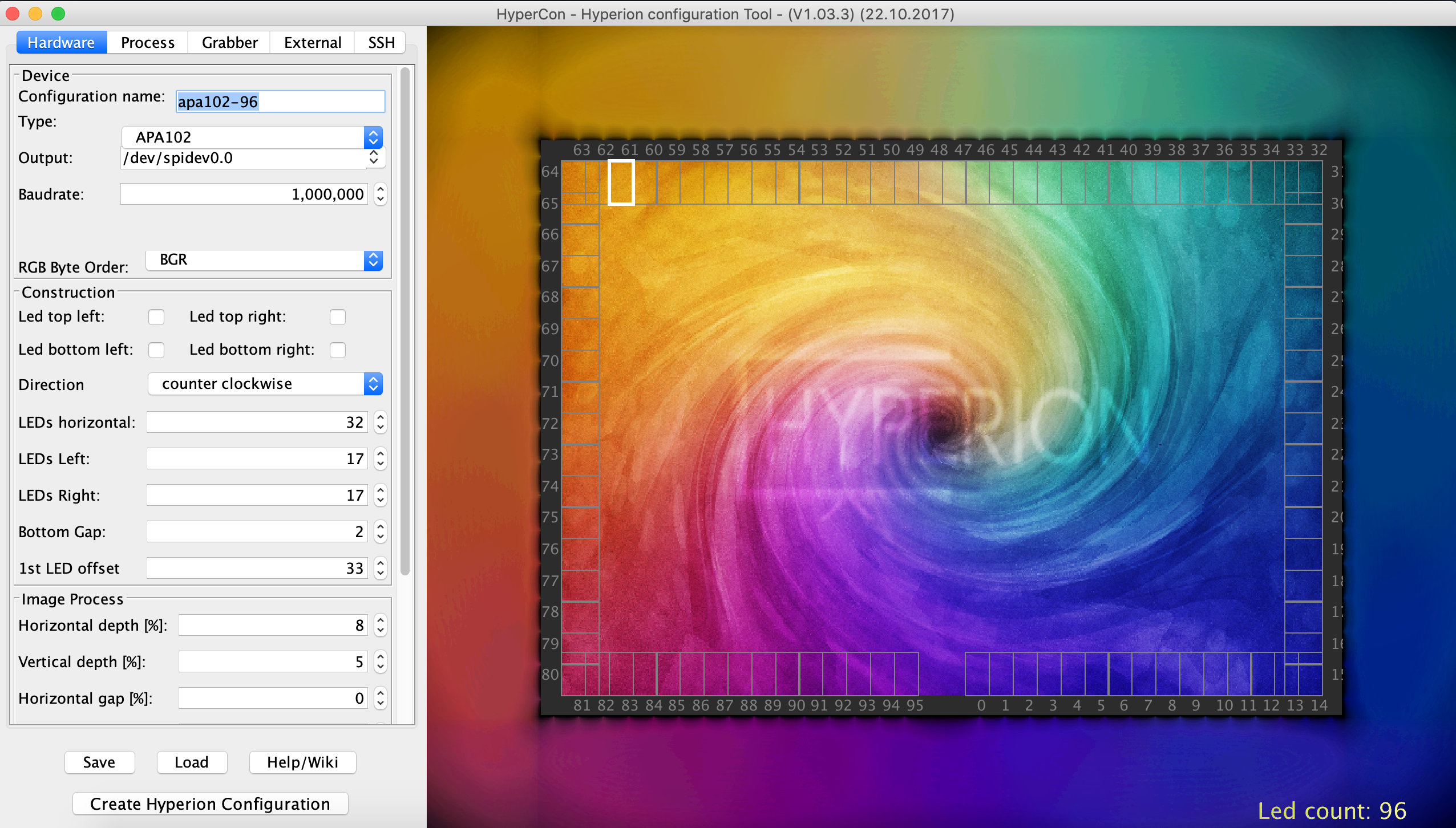Open the RGB Byte Order dropdown
This screenshot has height=828, width=1456.
point(264,260)
